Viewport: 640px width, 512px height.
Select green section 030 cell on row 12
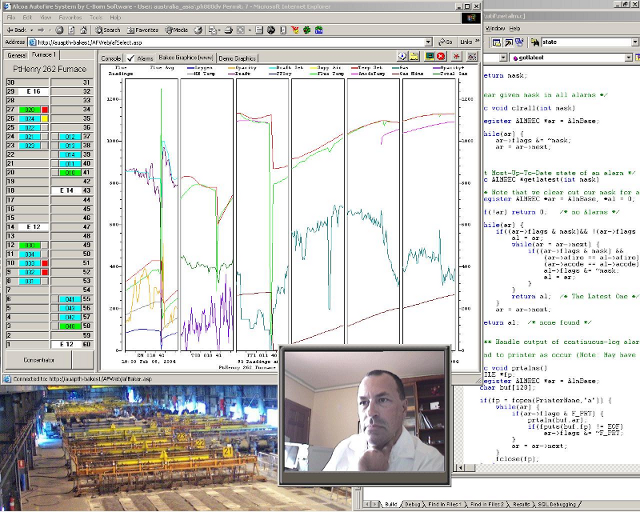pyautogui.click(x=29, y=245)
